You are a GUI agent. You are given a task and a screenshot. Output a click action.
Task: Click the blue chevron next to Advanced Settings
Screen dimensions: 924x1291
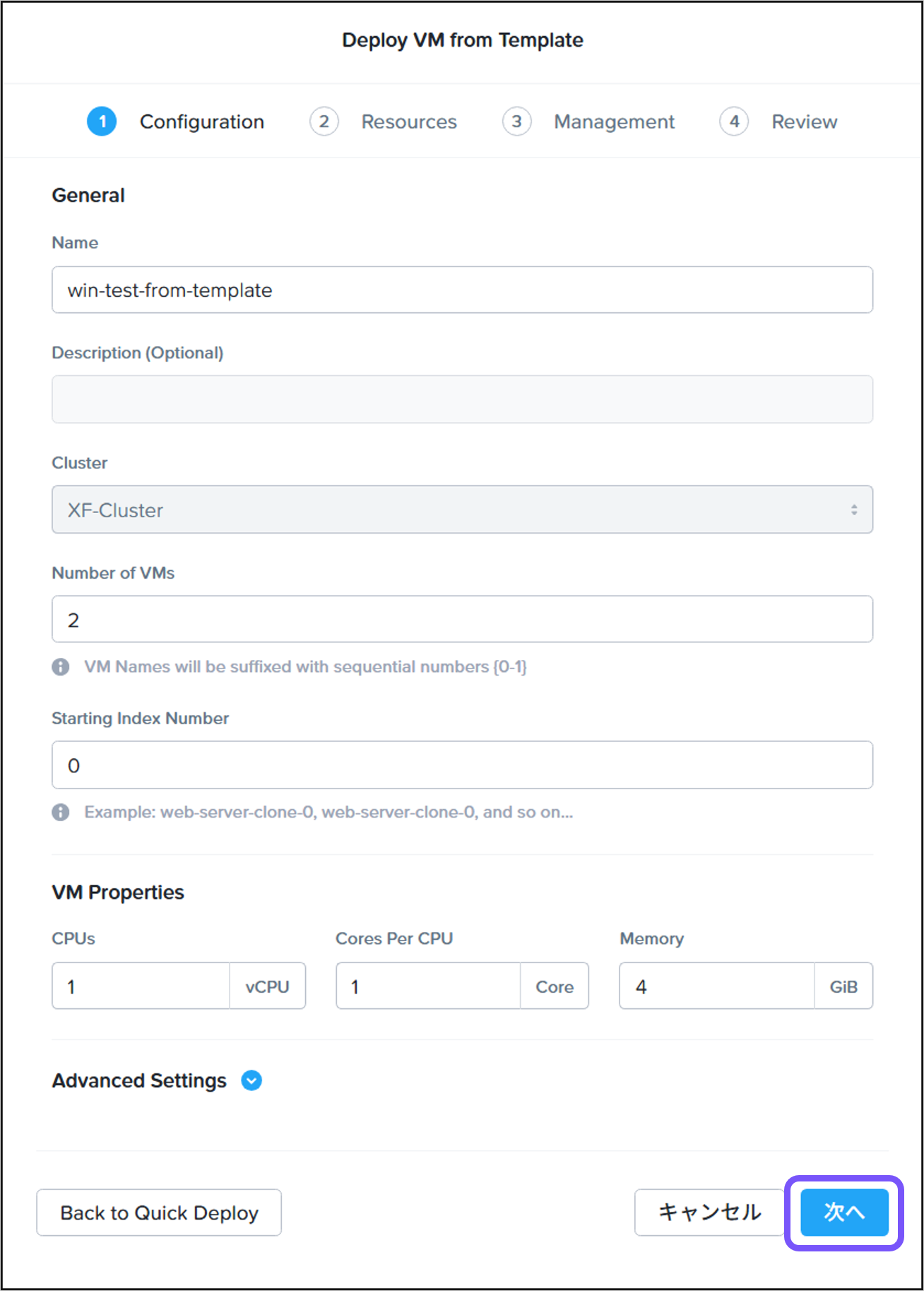click(x=251, y=1080)
